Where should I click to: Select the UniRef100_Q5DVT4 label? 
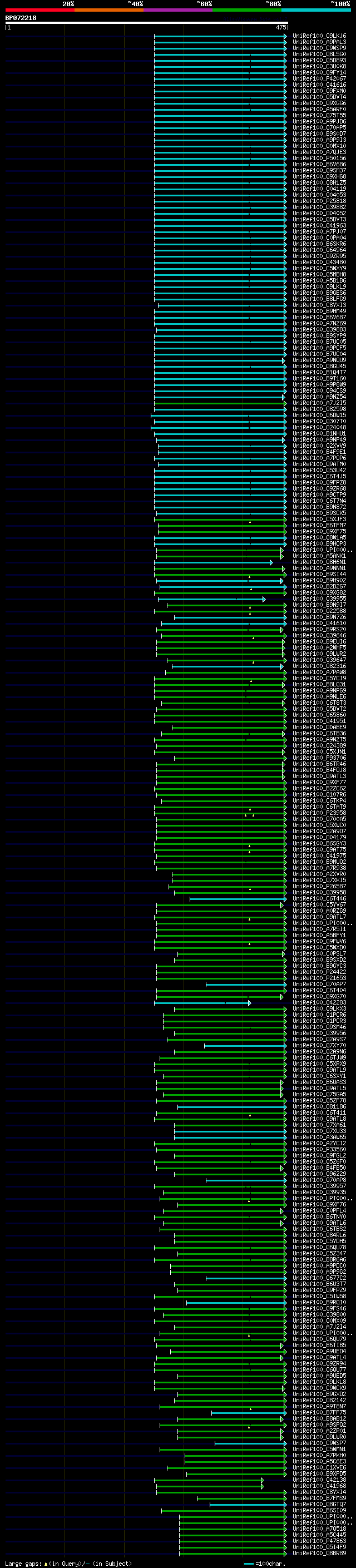pos(319,97)
